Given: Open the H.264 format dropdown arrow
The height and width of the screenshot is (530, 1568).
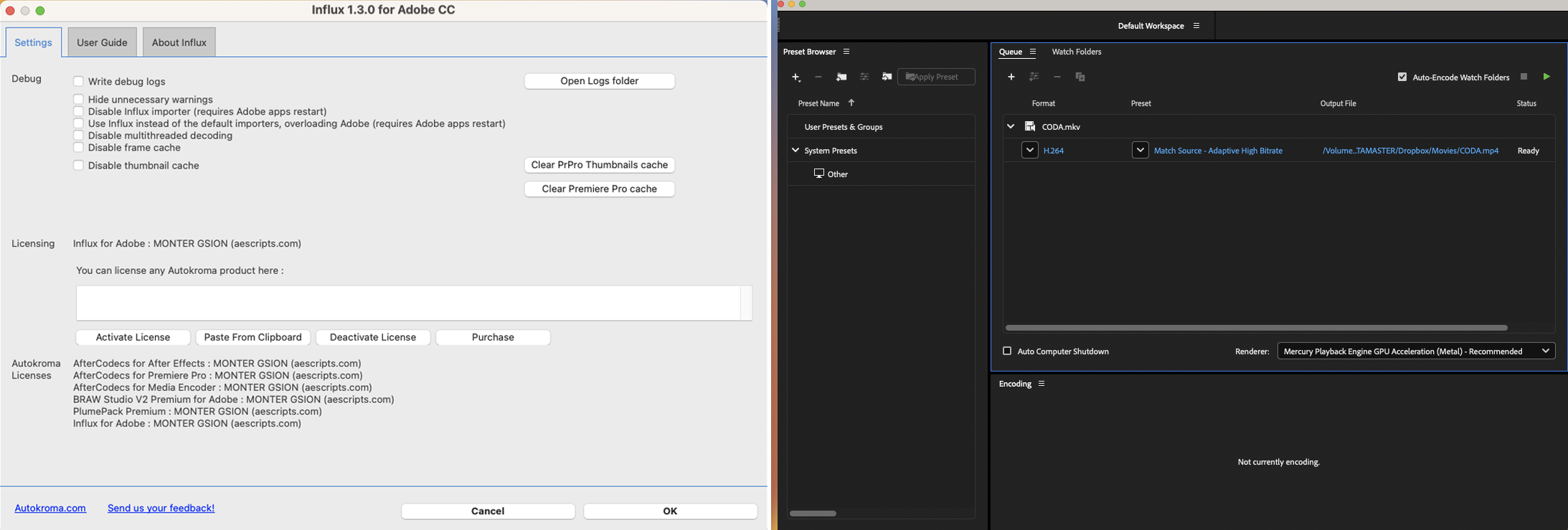Looking at the screenshot, I should [x=1029, y=151].
